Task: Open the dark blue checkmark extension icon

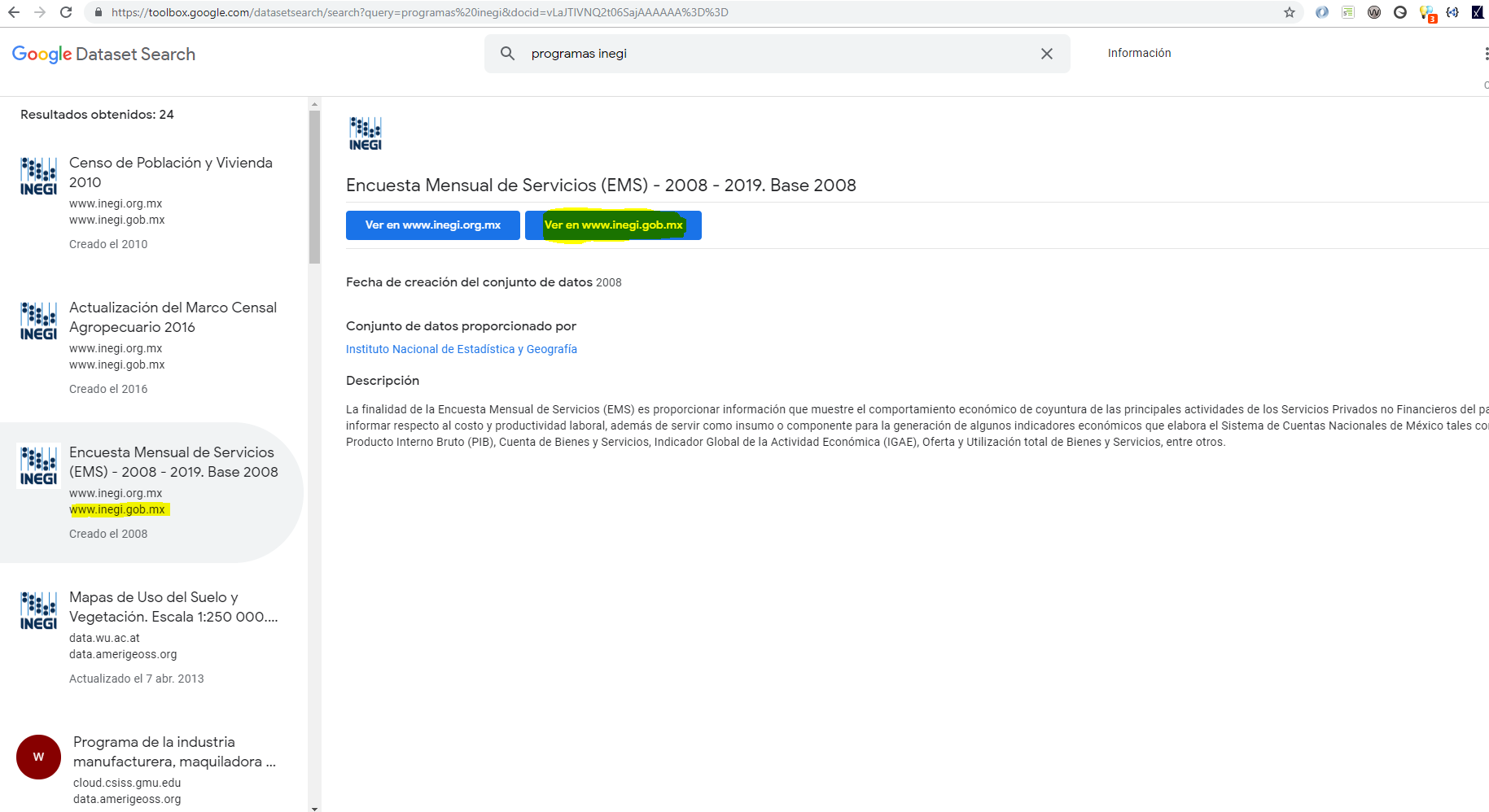Action: (1478, 12)
